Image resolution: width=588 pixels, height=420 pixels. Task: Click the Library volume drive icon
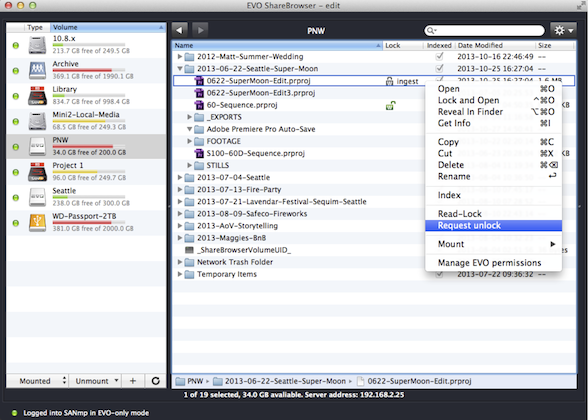pos(38,96)
